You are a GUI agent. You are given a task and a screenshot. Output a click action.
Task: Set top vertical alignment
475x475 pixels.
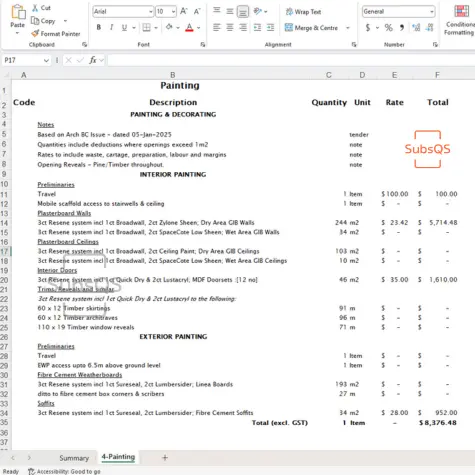tap(217, 11)
